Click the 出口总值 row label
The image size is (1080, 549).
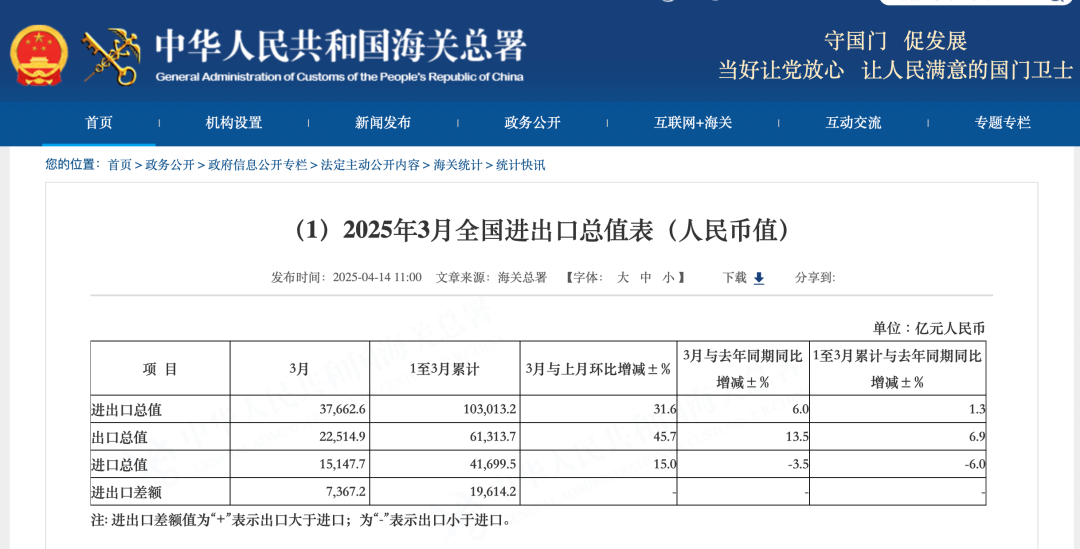pos(119,437)
